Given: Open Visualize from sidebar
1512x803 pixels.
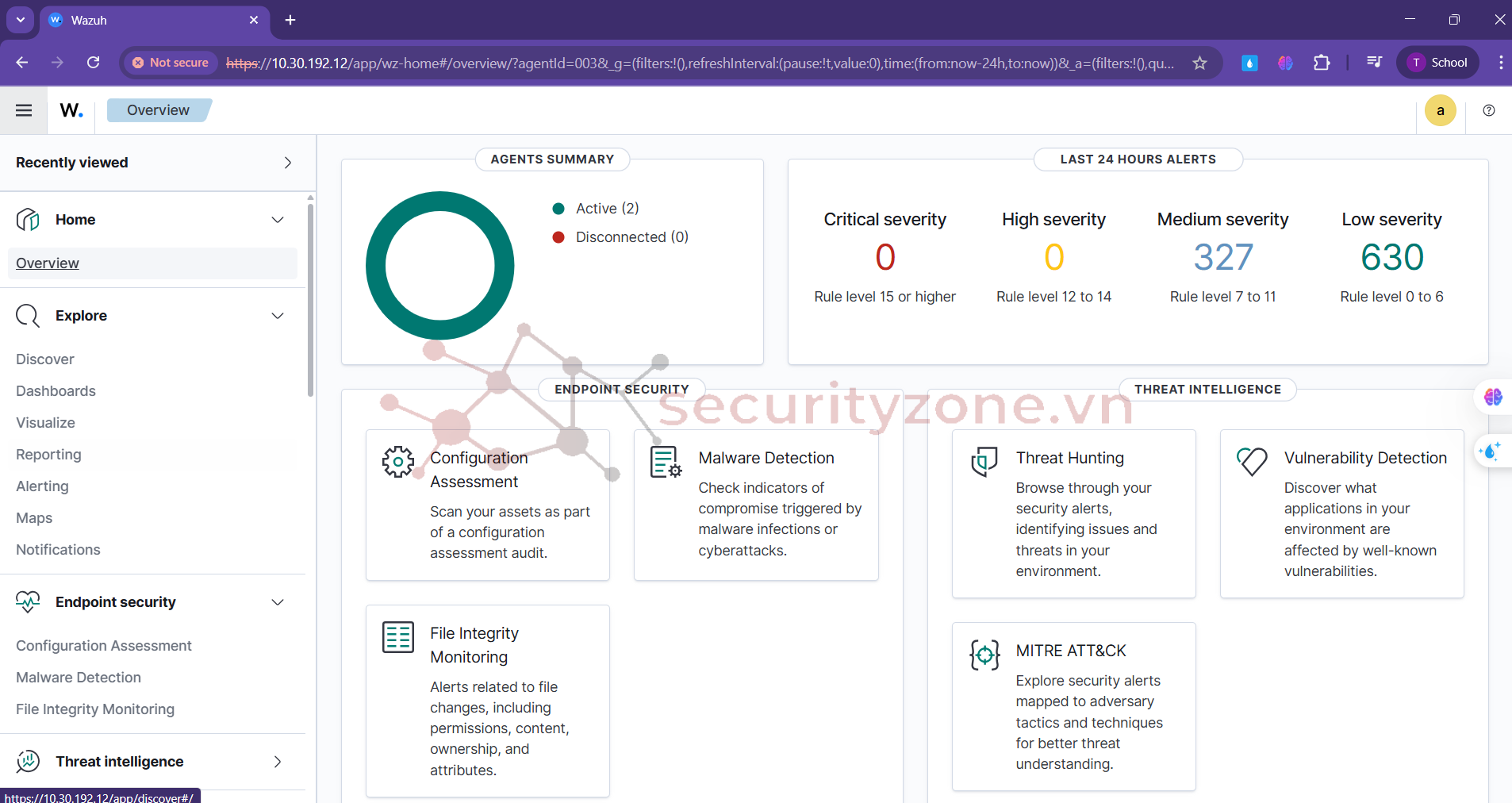Looking at the screenshot, I should [x=45, y=423].
